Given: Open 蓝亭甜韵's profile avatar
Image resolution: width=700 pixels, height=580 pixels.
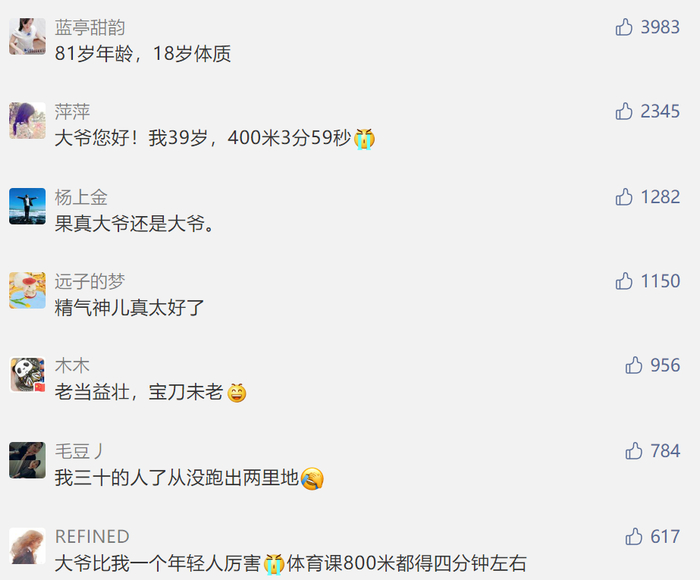Looking at the screenshot, I should tap(27, 36).
